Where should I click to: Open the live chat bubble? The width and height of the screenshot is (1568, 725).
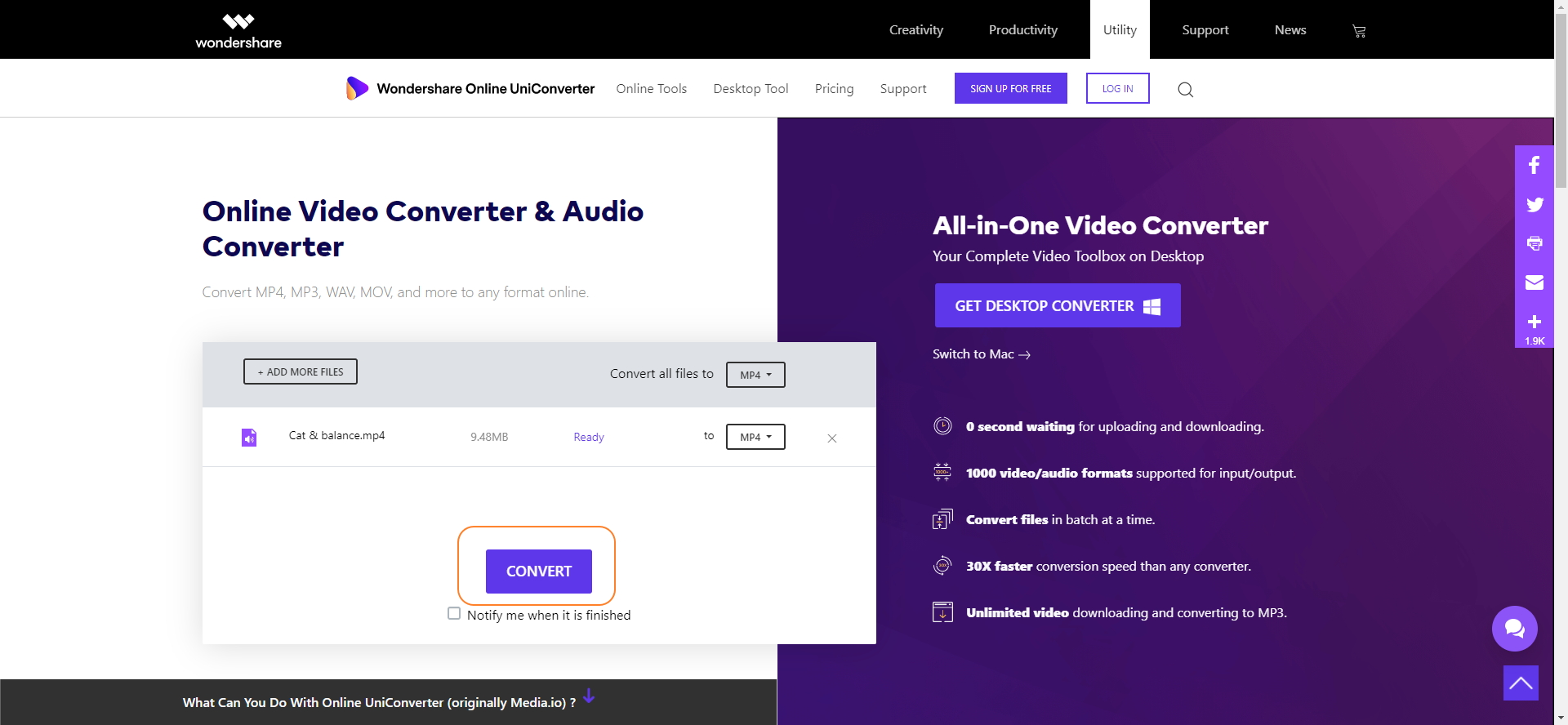1515,629
